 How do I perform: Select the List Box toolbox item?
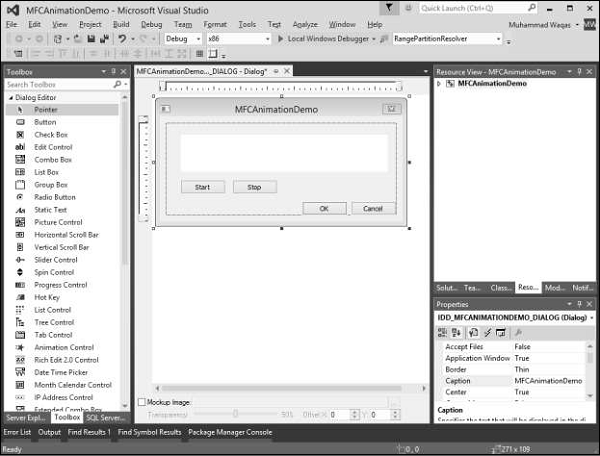coord(62,172)
